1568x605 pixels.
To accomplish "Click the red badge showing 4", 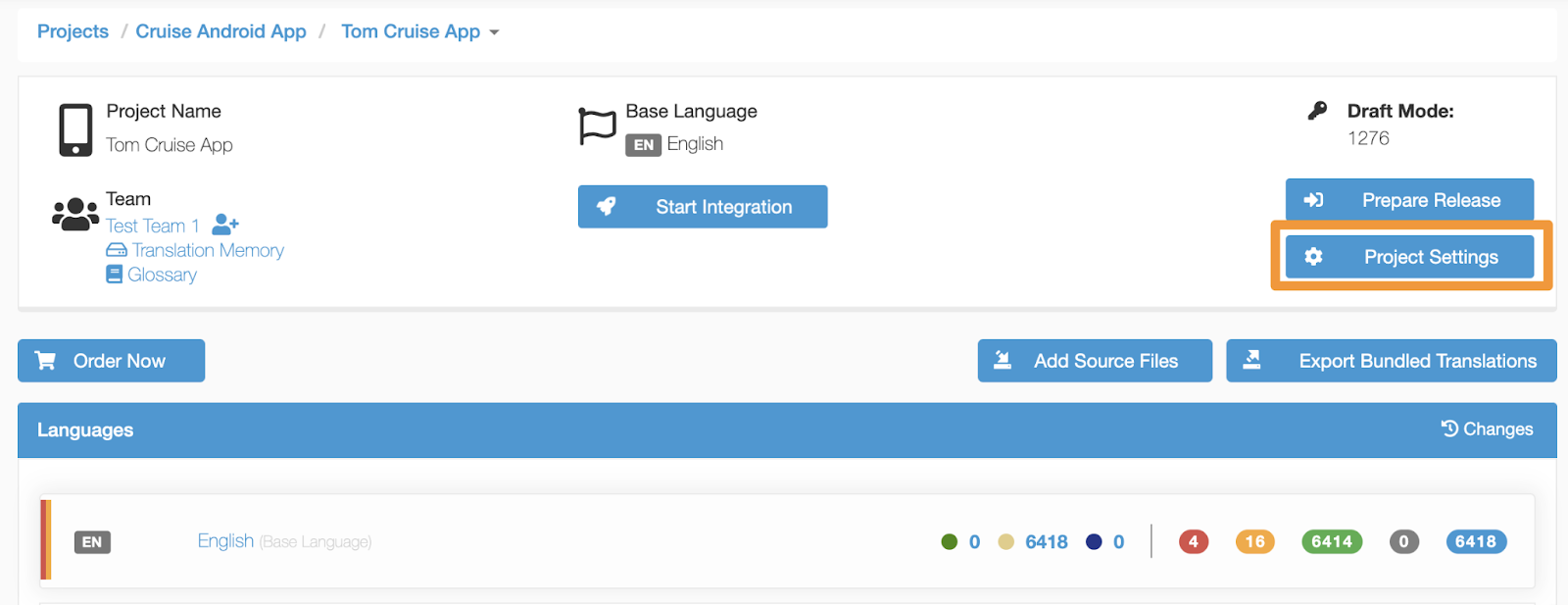I will coord(1193,541).
